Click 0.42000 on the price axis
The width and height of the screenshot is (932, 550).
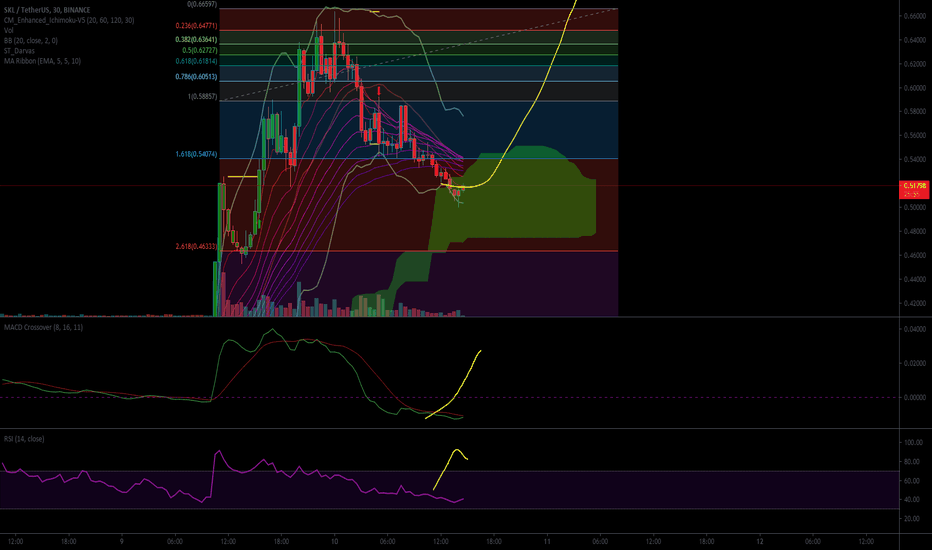[x=914, y=303]
